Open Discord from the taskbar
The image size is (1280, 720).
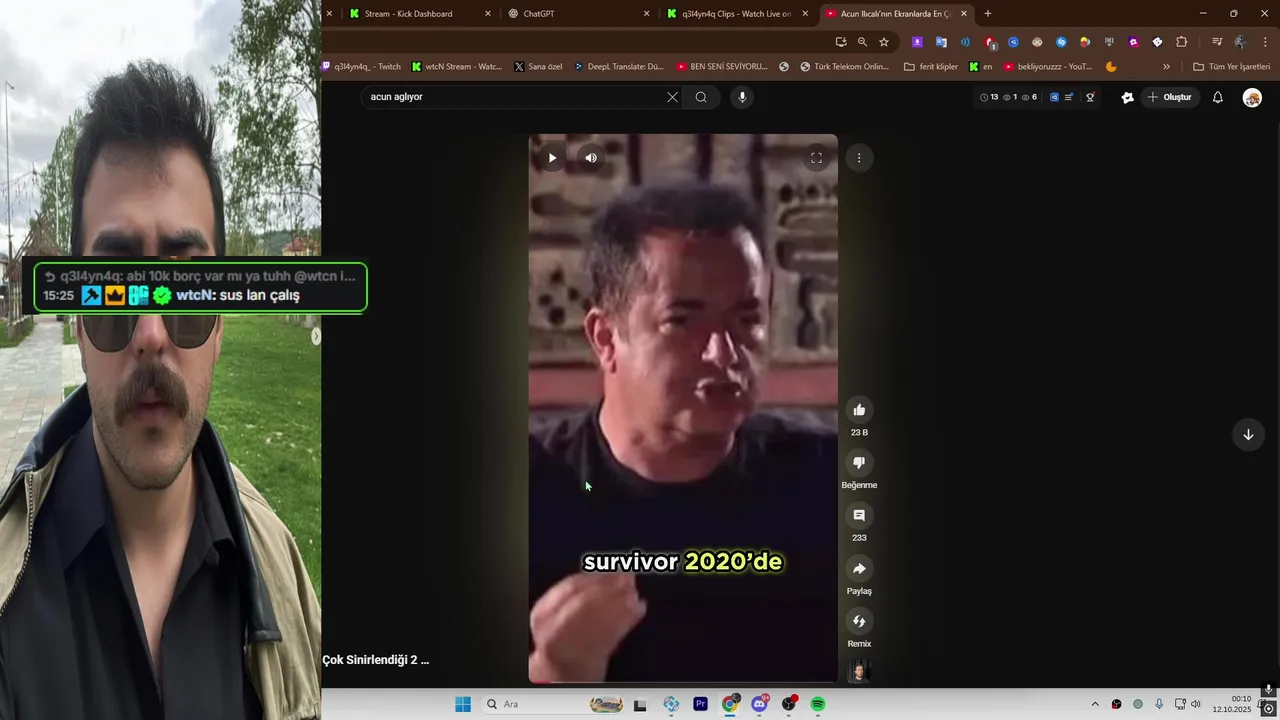pos(759,704)
